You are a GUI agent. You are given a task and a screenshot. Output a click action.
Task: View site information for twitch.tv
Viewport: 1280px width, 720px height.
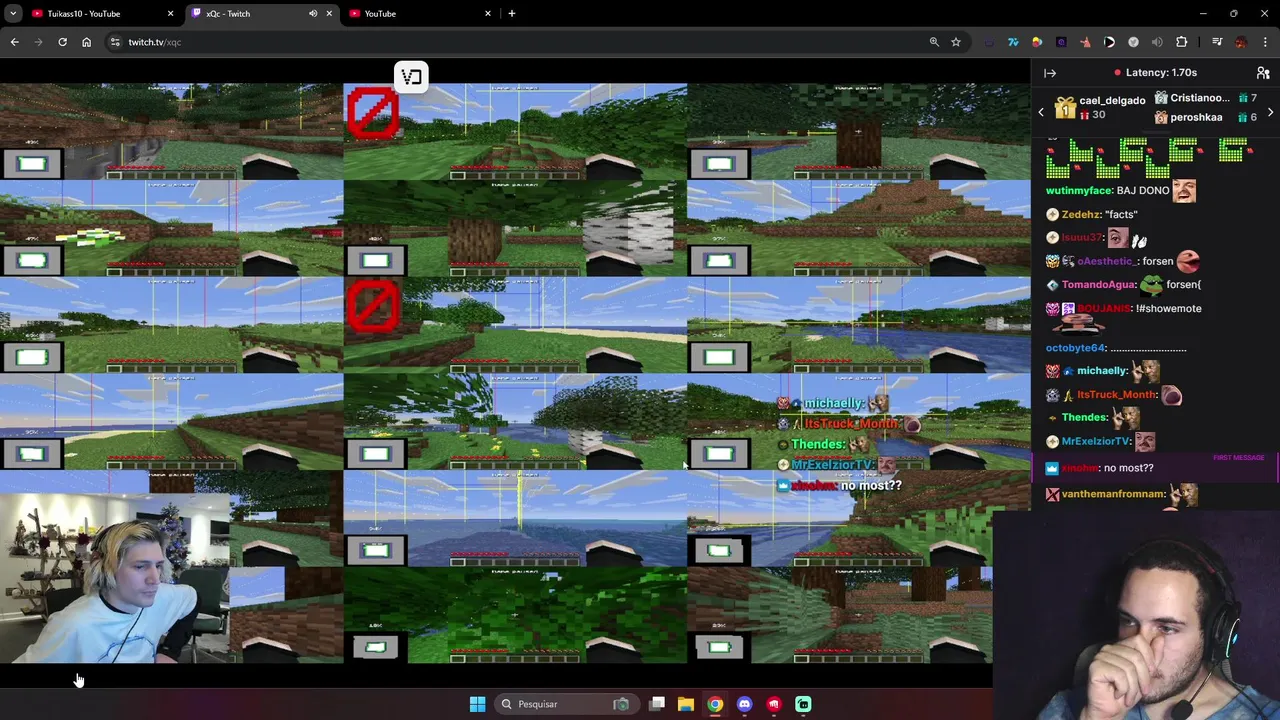[x=115, y=42]
